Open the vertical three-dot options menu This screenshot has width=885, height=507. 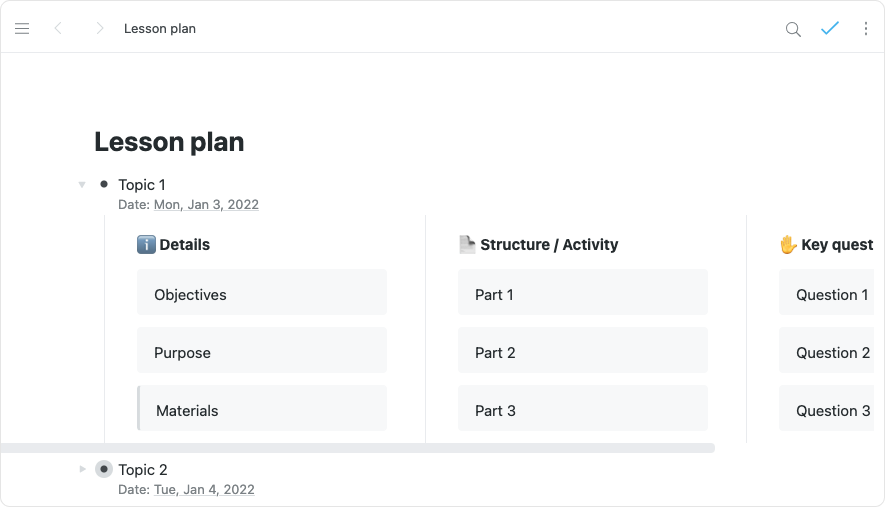(x=866, y=29)
